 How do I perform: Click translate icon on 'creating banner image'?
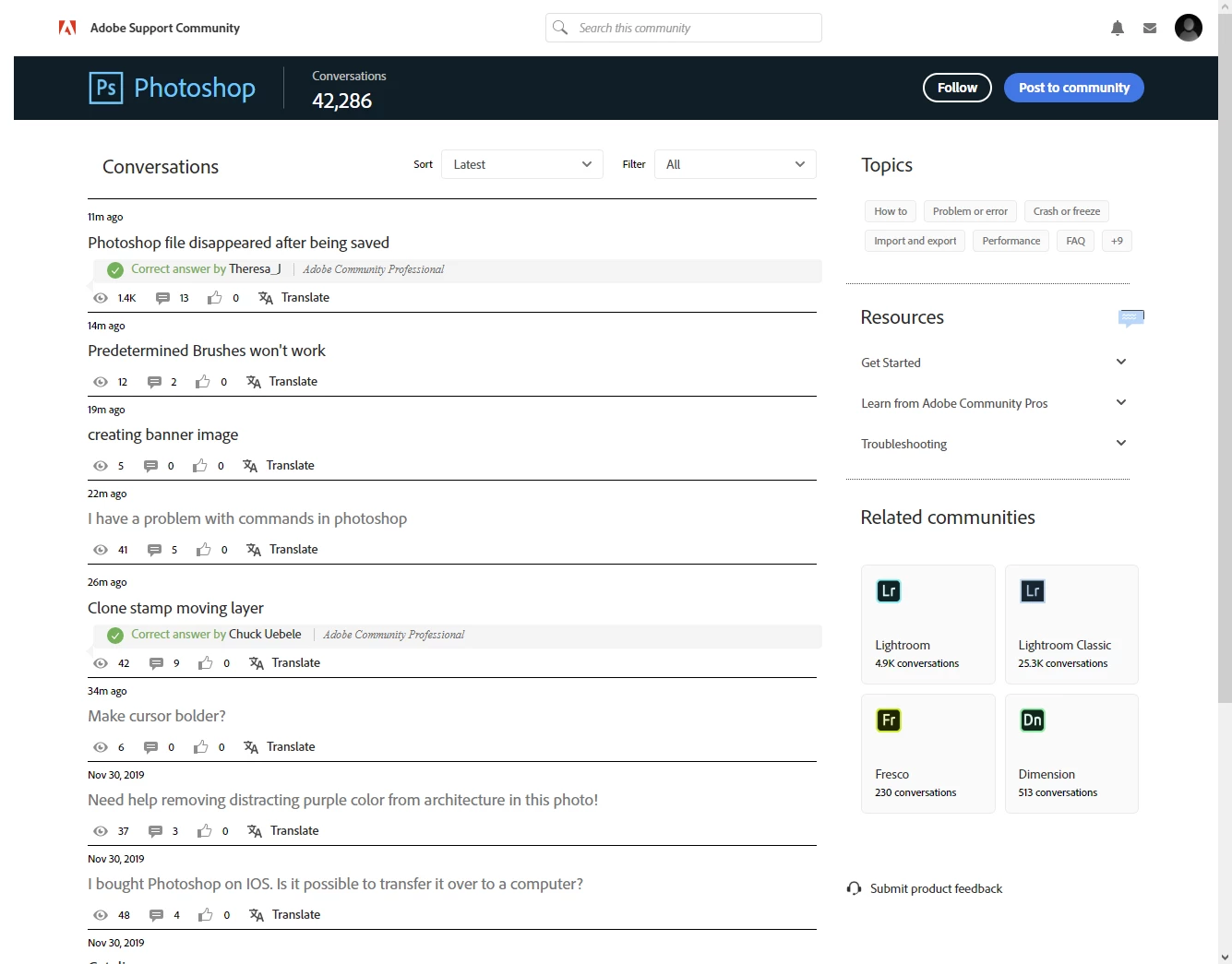tap(250, 466)
